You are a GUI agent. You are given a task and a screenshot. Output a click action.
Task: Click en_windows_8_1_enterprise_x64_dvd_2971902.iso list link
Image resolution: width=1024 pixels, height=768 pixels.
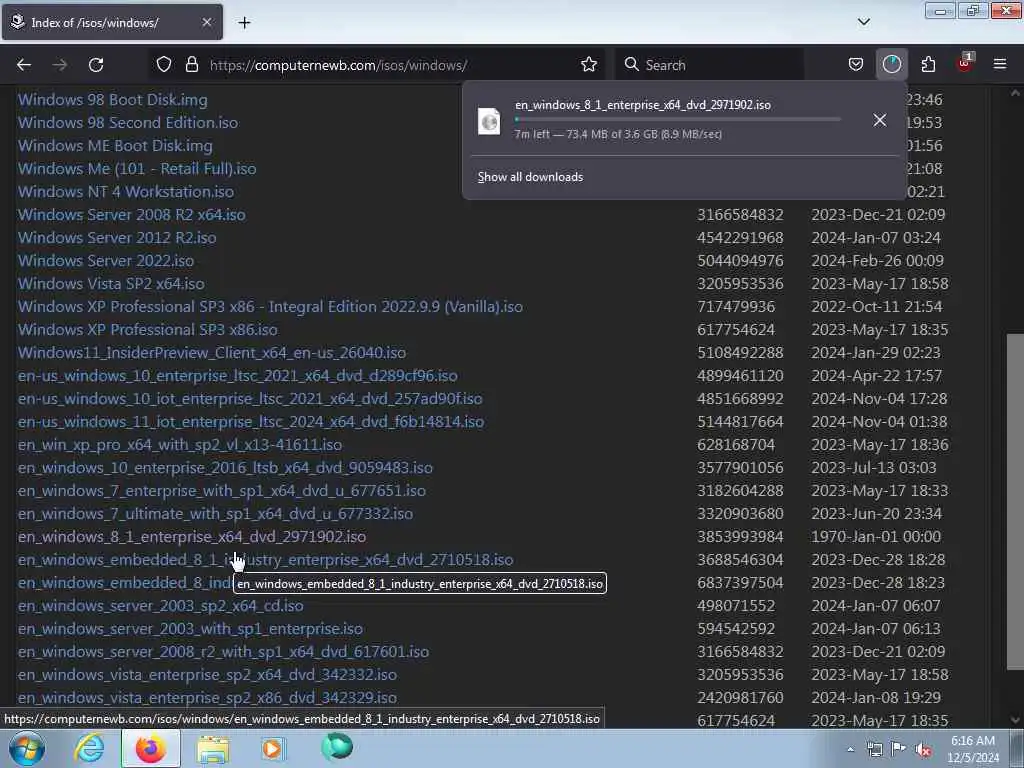(191, 537)
